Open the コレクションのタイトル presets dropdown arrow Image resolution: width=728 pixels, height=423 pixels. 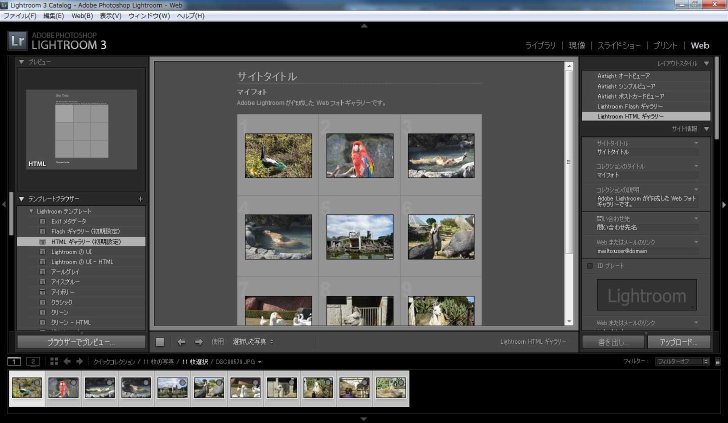coord(696,166)
